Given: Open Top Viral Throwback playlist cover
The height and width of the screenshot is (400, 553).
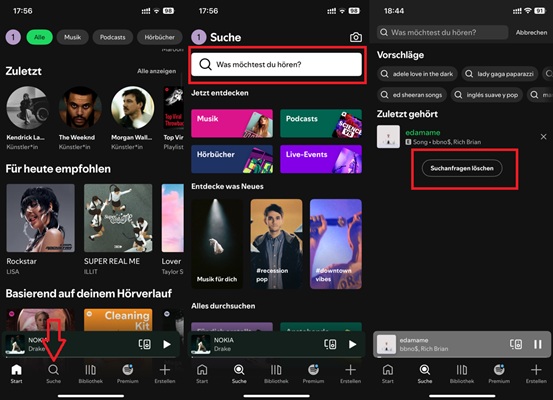Looking at the screenshot, I should click(174, 108).
